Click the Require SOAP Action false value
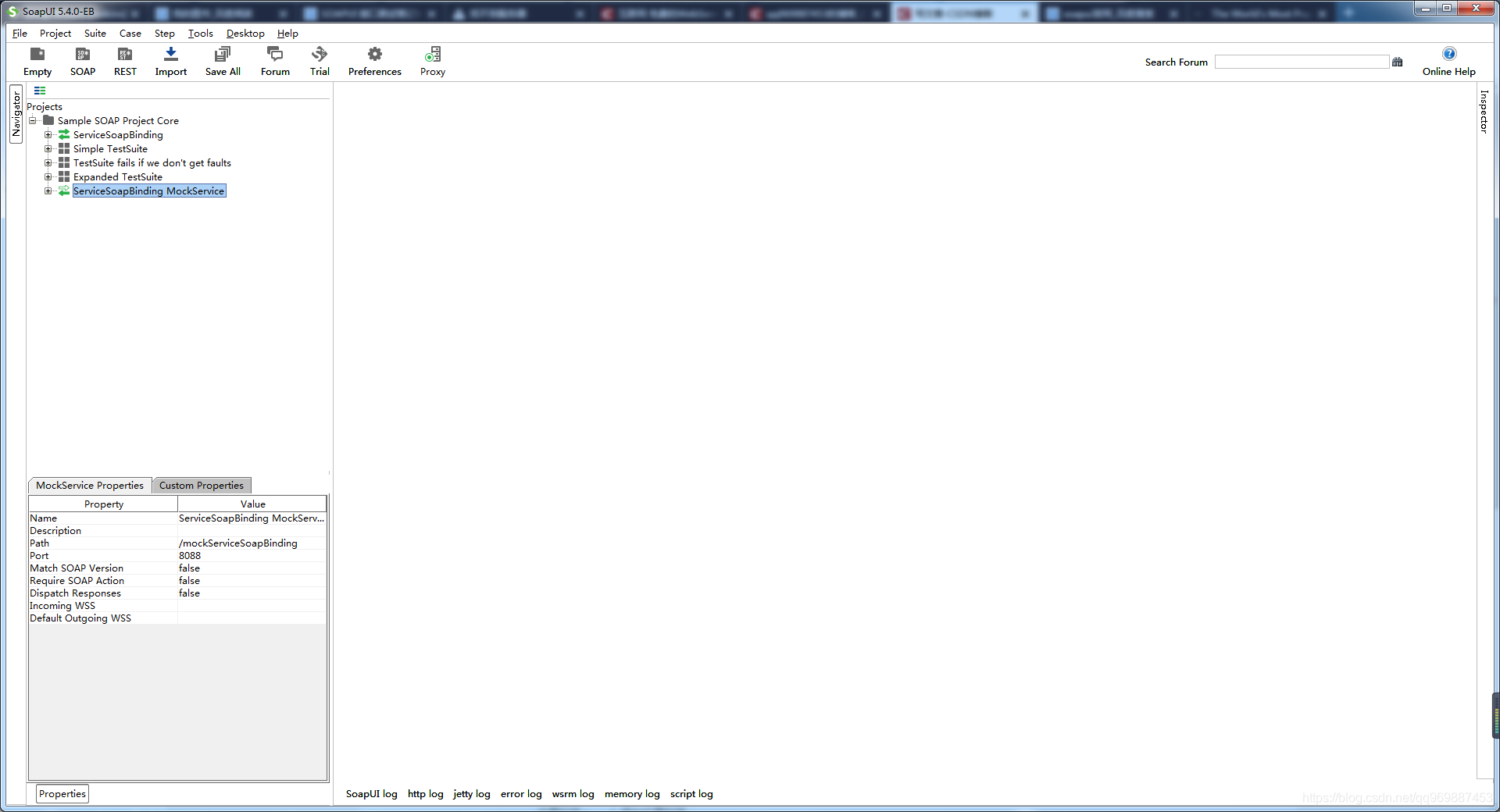This screenshot has width=1500, height=812. 252,580
